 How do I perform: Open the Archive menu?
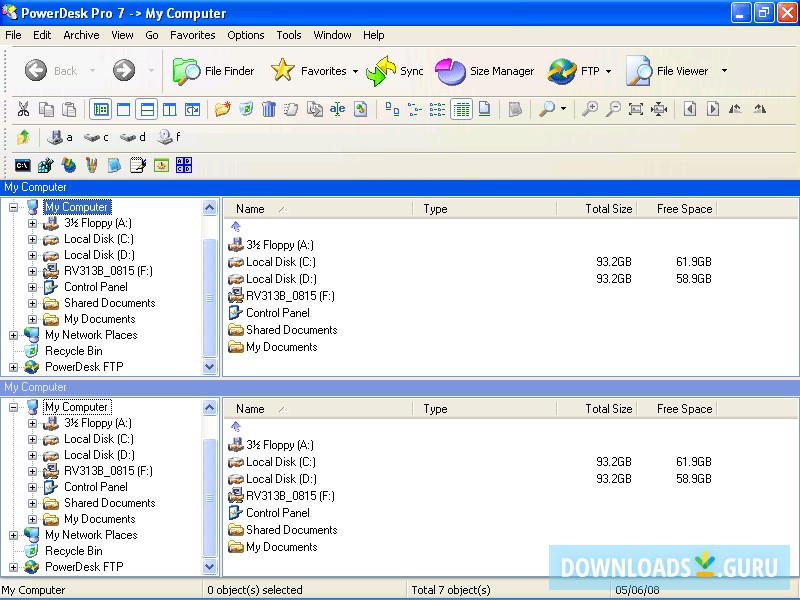point(81,35)
